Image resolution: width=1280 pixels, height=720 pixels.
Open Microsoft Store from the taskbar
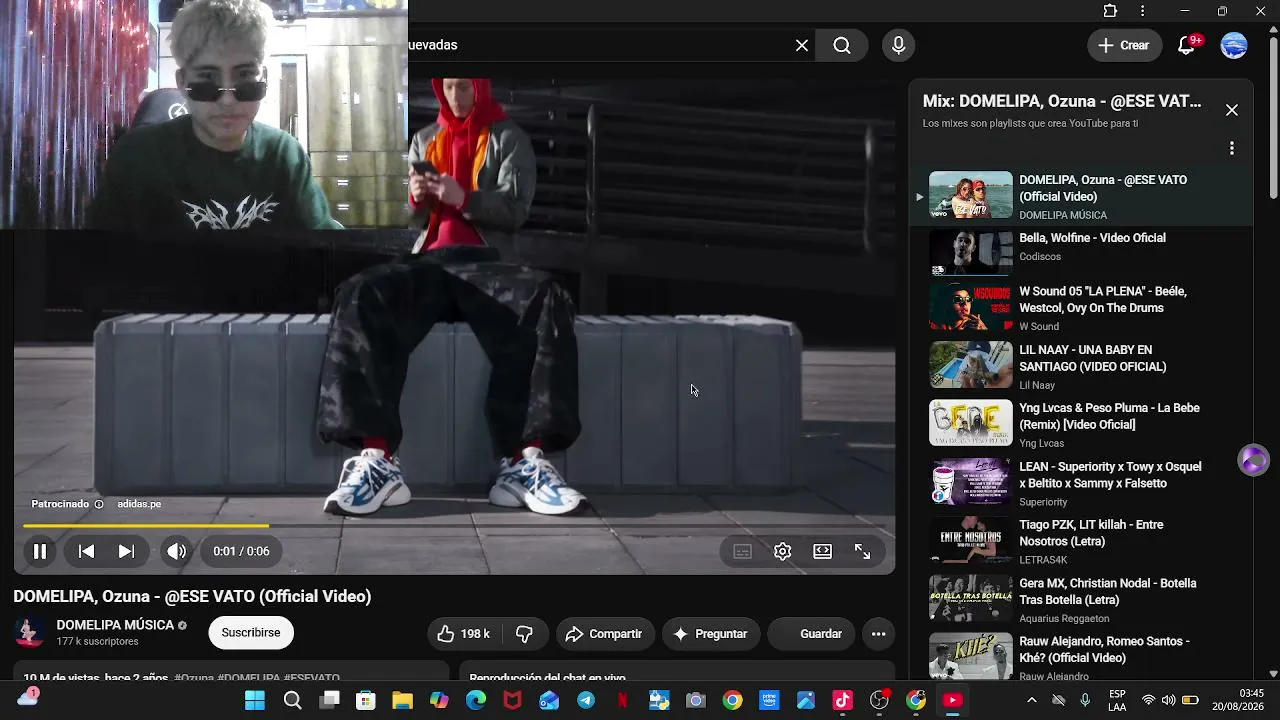tap(366, 700)
